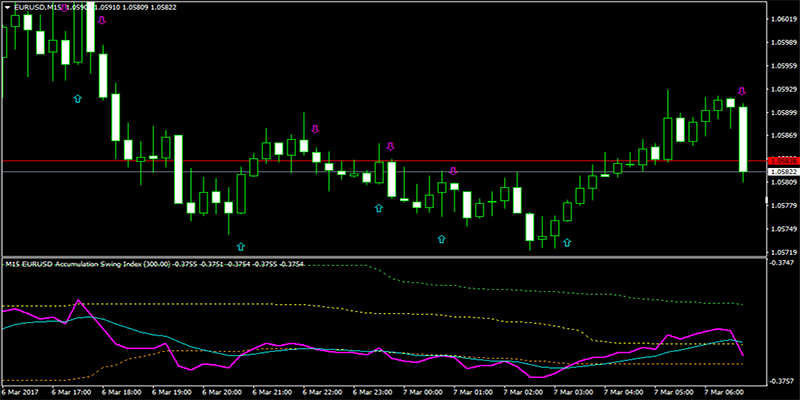This screenshot has width=800, height=400.
Task: Click the -0.3747 indicator scale value
Action: click(783, 262)
